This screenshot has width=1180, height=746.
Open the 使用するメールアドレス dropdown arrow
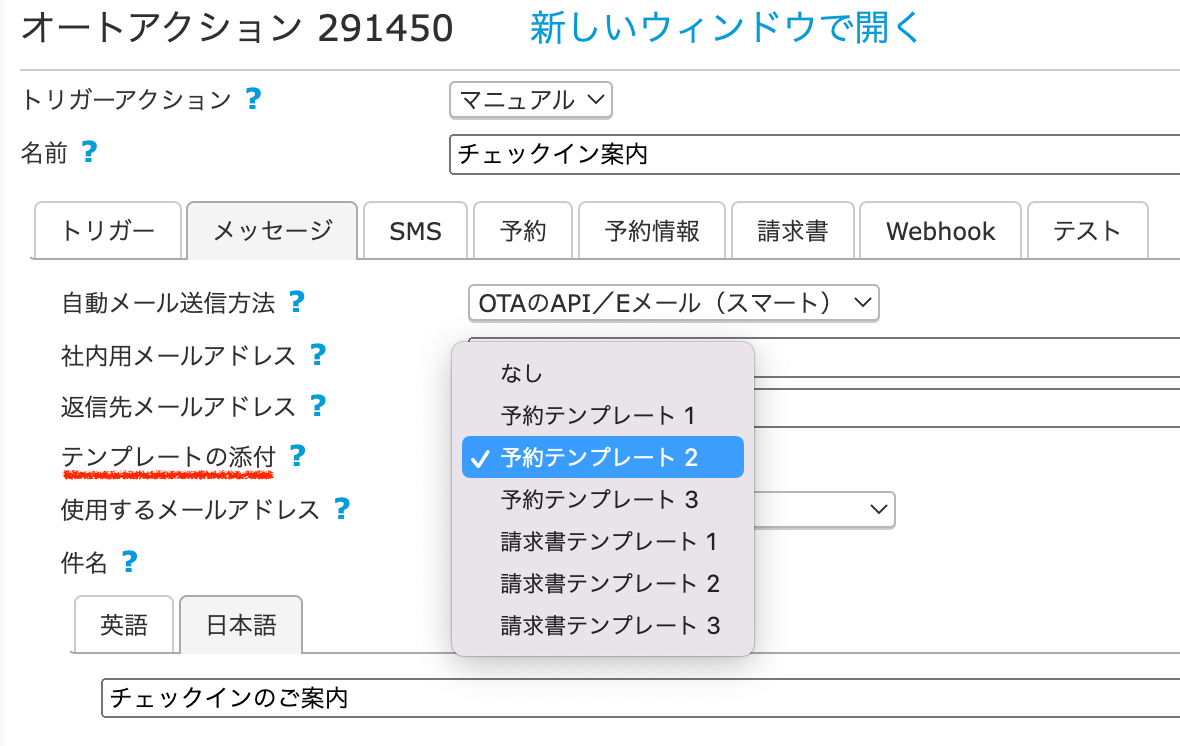click(879, 509)
